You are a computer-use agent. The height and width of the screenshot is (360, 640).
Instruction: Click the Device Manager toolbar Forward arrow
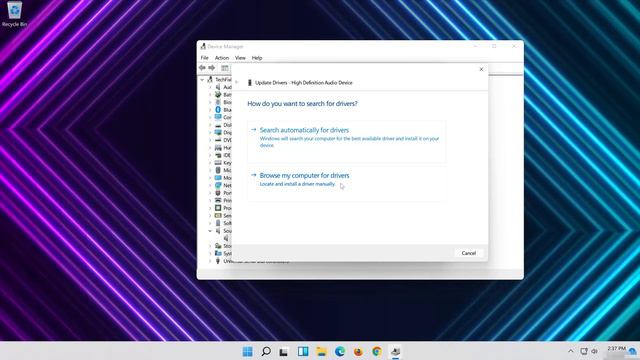pos(211,68)
